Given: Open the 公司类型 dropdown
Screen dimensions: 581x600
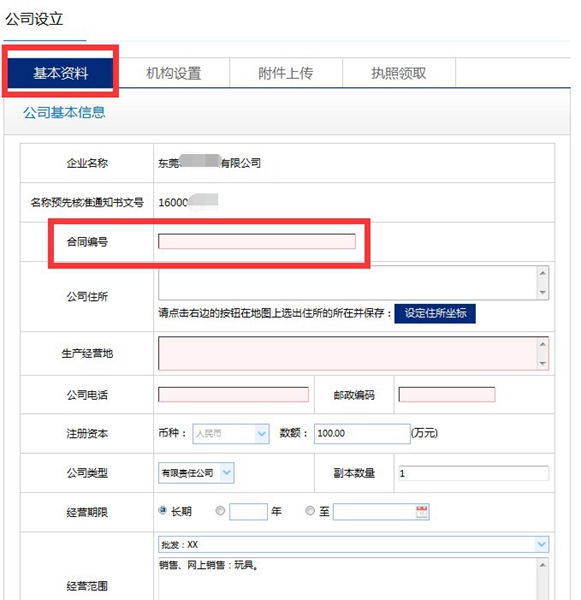Looking at the screenshot, I should click(196, 473).
